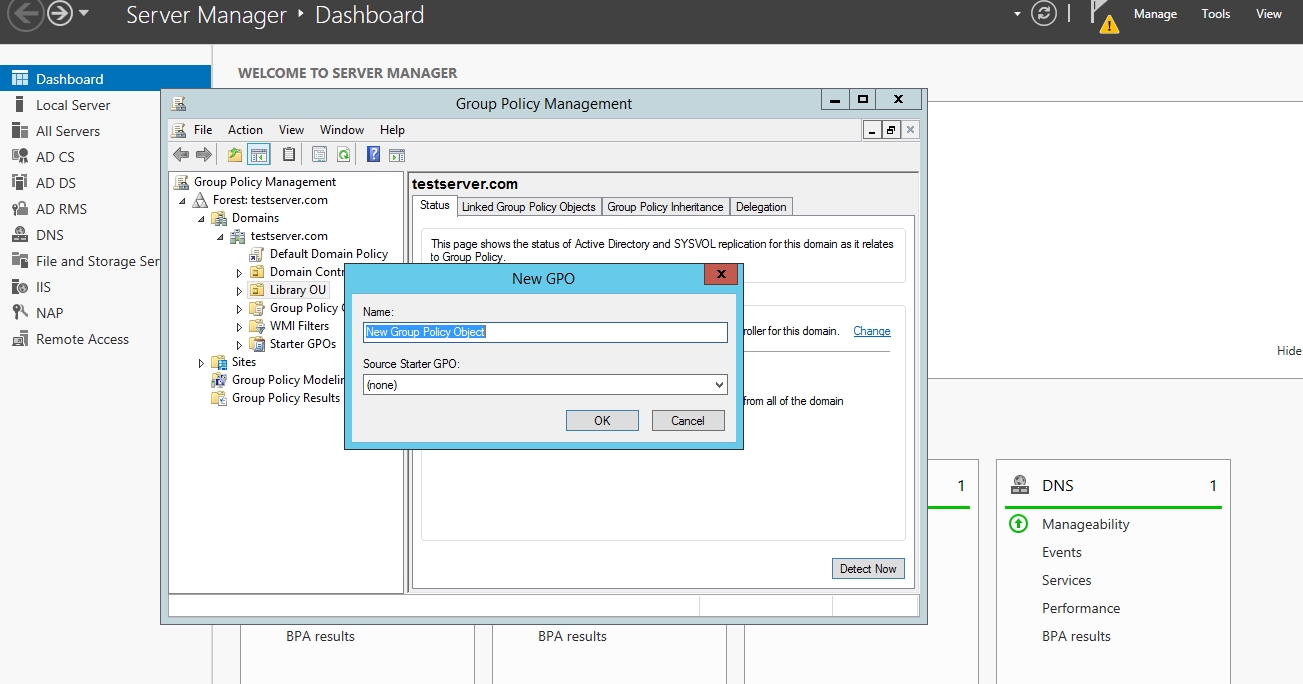Expand the Sites tree node
The height and width of the screenshot is (684, 1303).
(x=201, y=363)
